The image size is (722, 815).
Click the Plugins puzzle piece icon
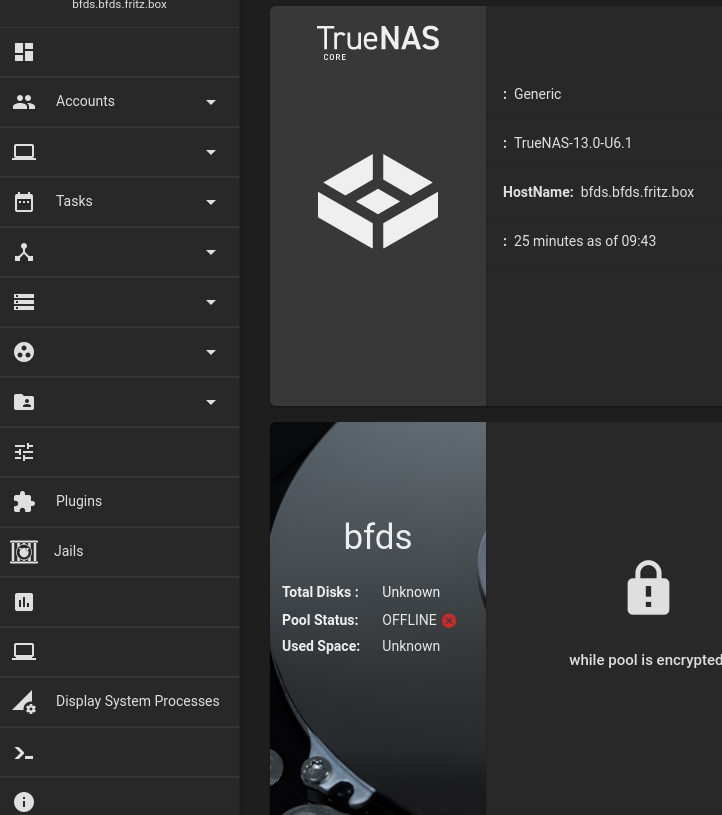point(24,502)
